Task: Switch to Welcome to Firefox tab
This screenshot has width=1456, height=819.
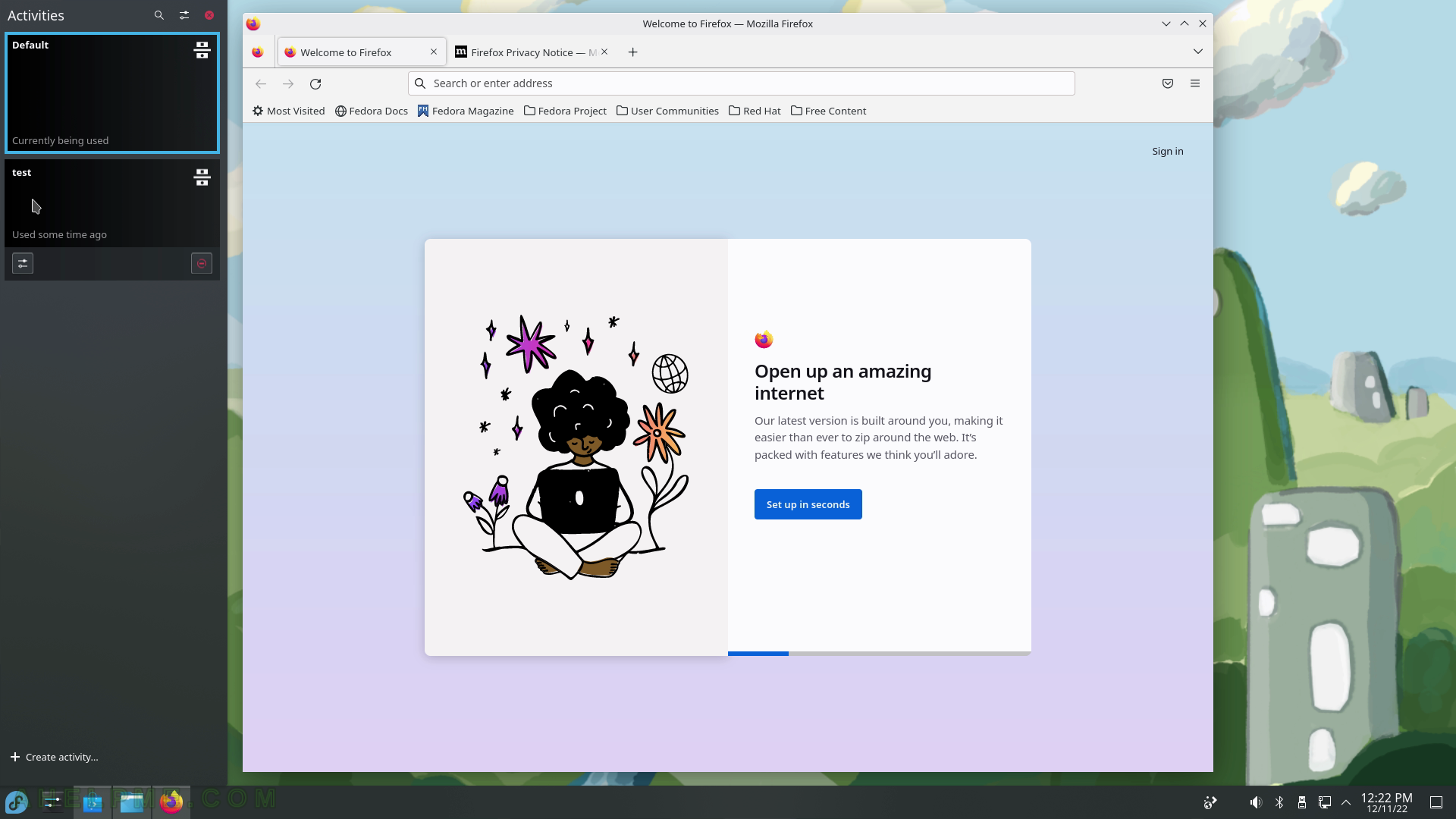Action: click(362, 52)
